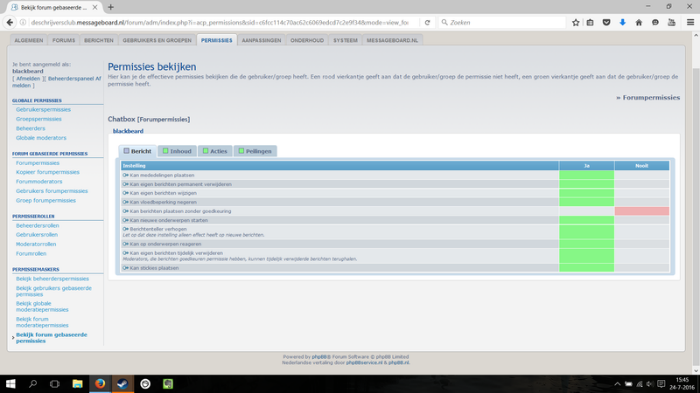Screen dimensions: 700x393
Task: Open File Explorer from taskbar
Action: (78, 384)
